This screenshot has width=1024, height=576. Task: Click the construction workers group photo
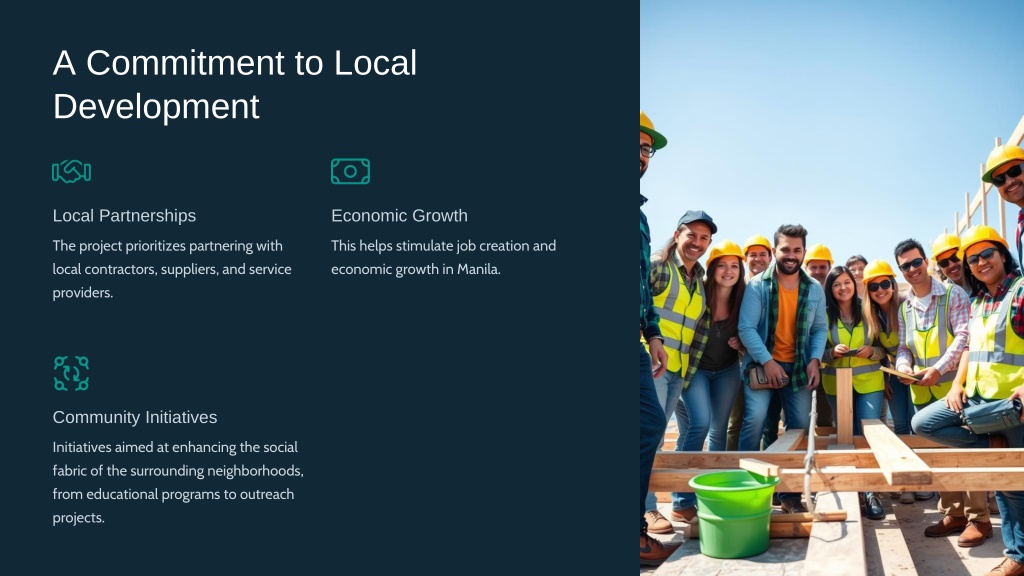832,288
